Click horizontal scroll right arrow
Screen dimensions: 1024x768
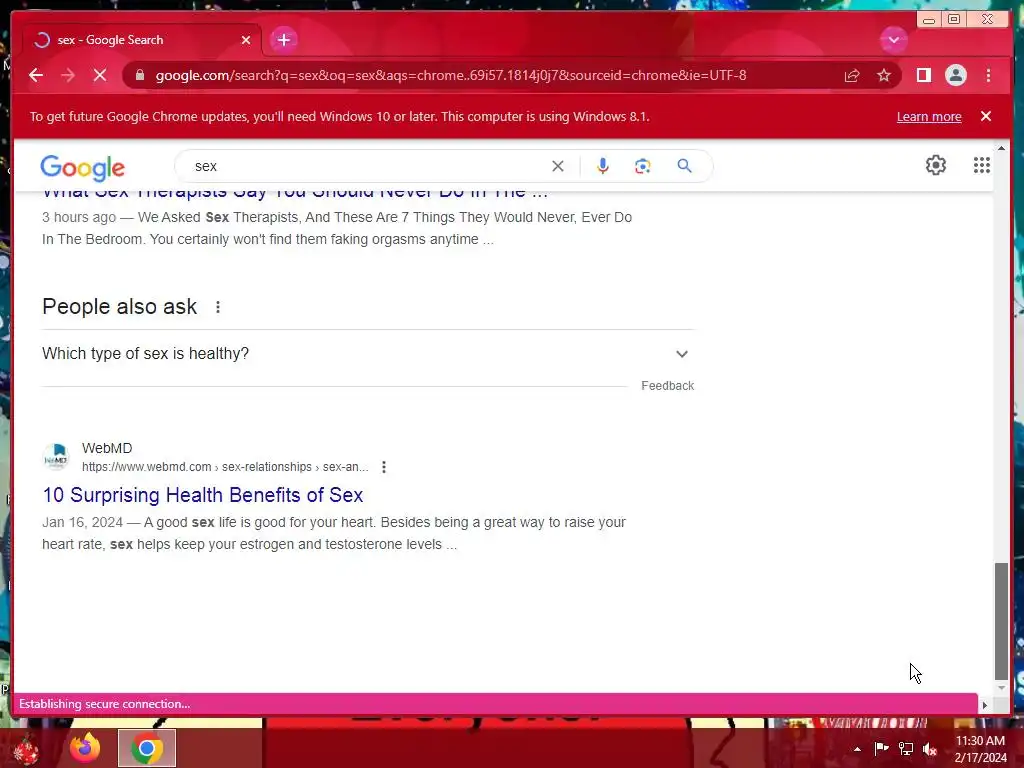[985, 705]
